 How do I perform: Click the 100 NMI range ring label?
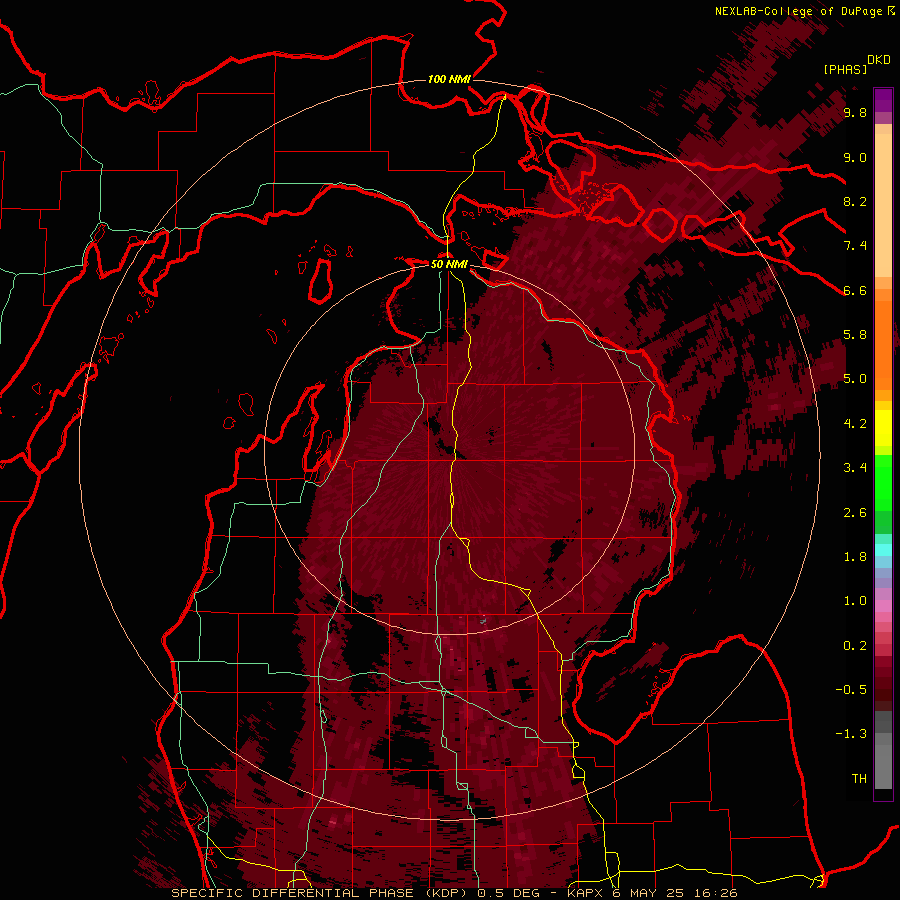449,79
